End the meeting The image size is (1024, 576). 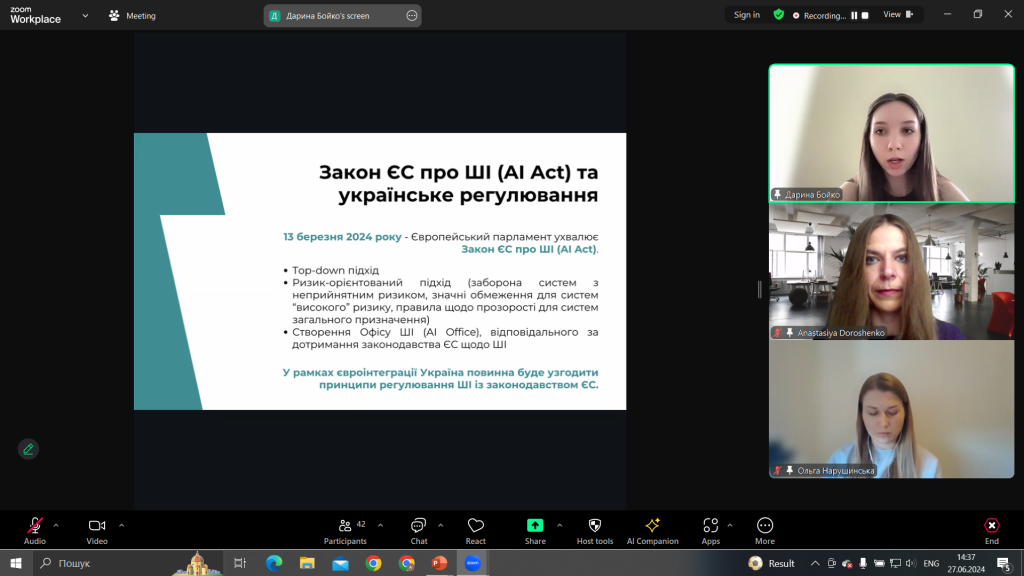coord(991,531)
